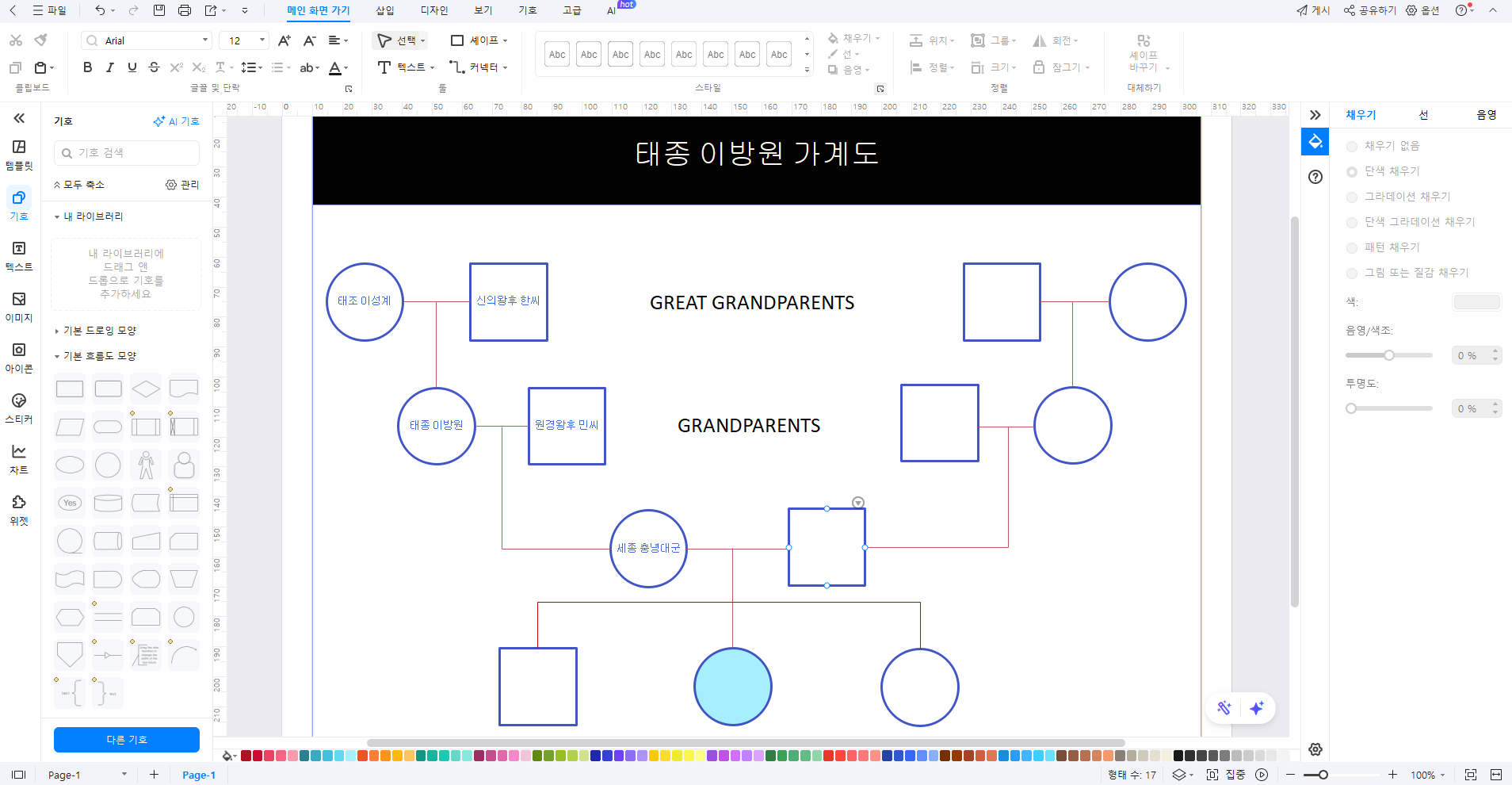Open the 차트 sidebar panel
1512x785 pixels.
[x=19, y=460]
